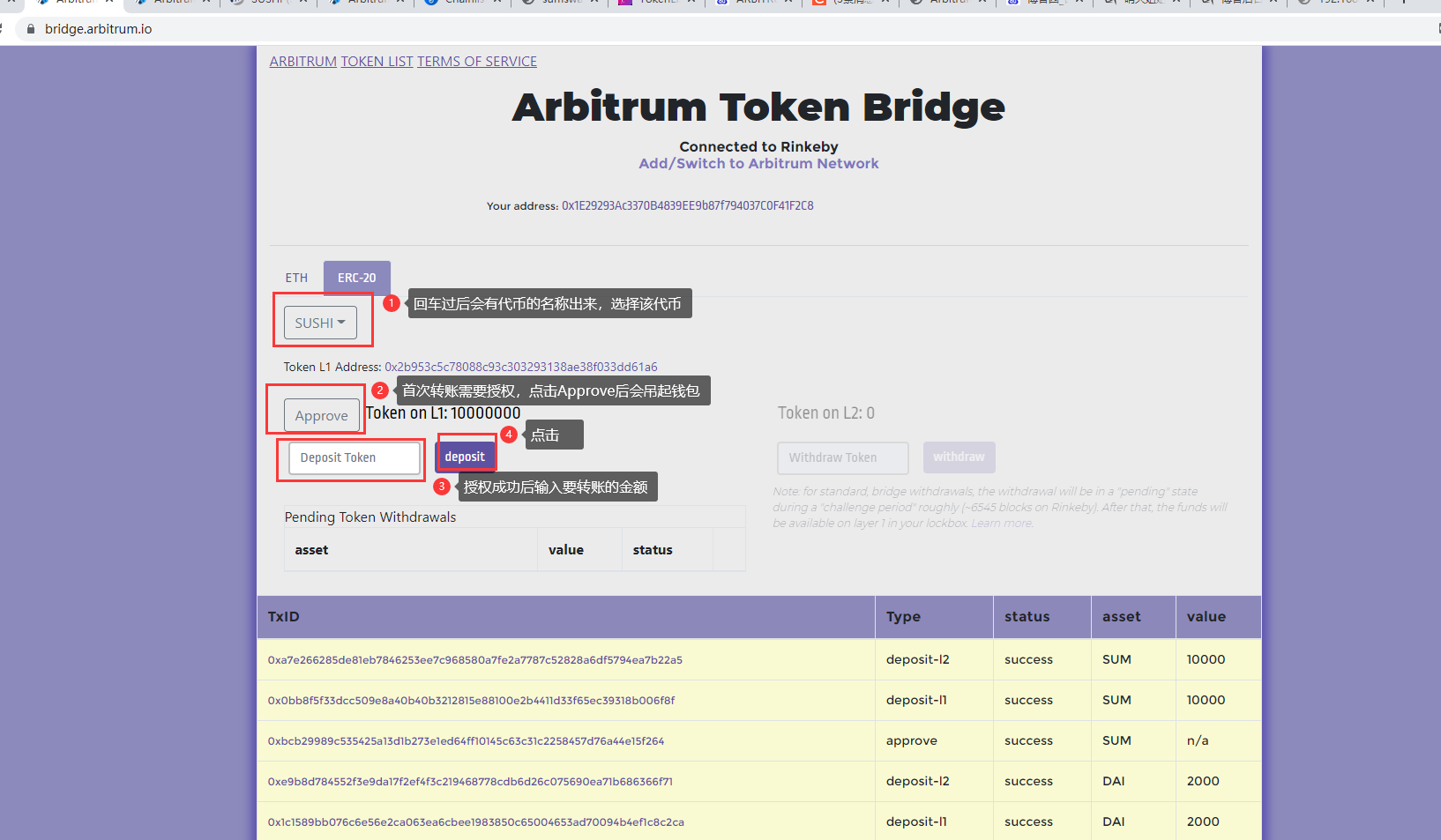Click the asset header in transactions table
This screenshot has width=1441, height=840.
point(1122,617)
